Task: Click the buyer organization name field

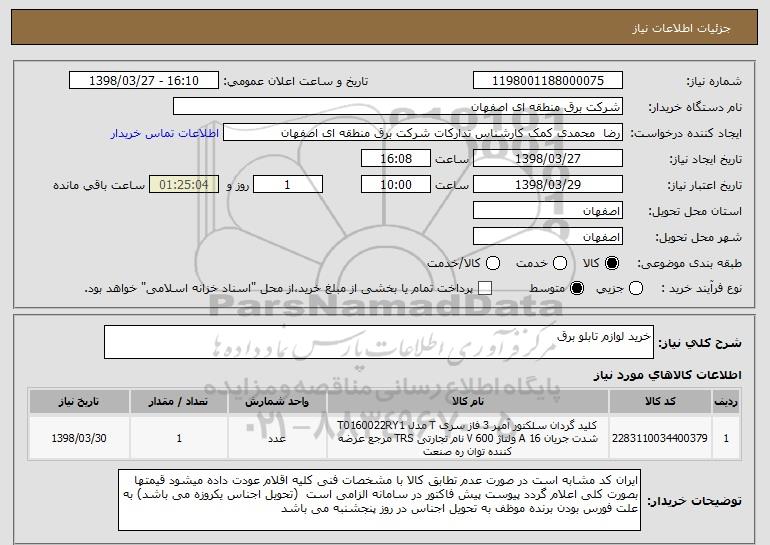Action: click(x=398, y=107)
